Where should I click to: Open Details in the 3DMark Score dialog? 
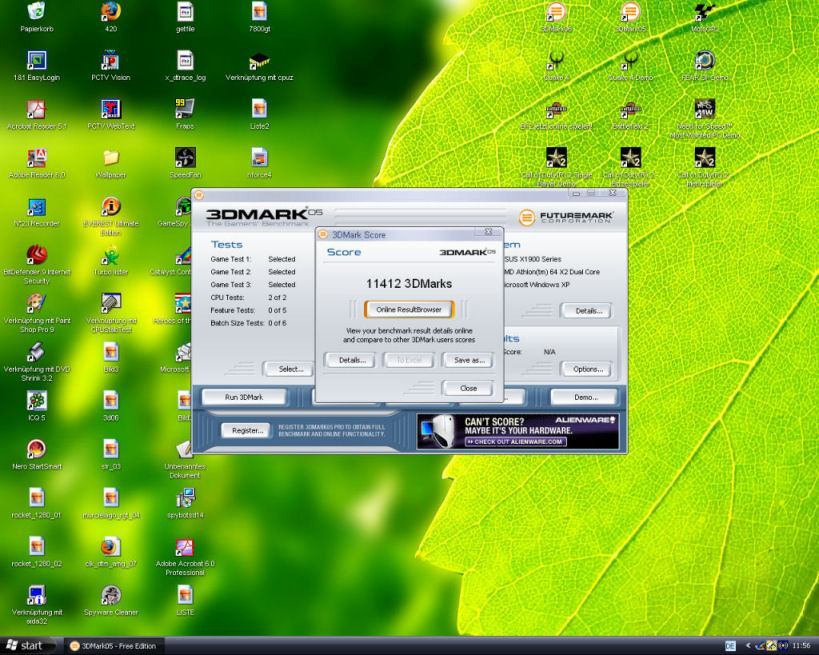point(349,360)
